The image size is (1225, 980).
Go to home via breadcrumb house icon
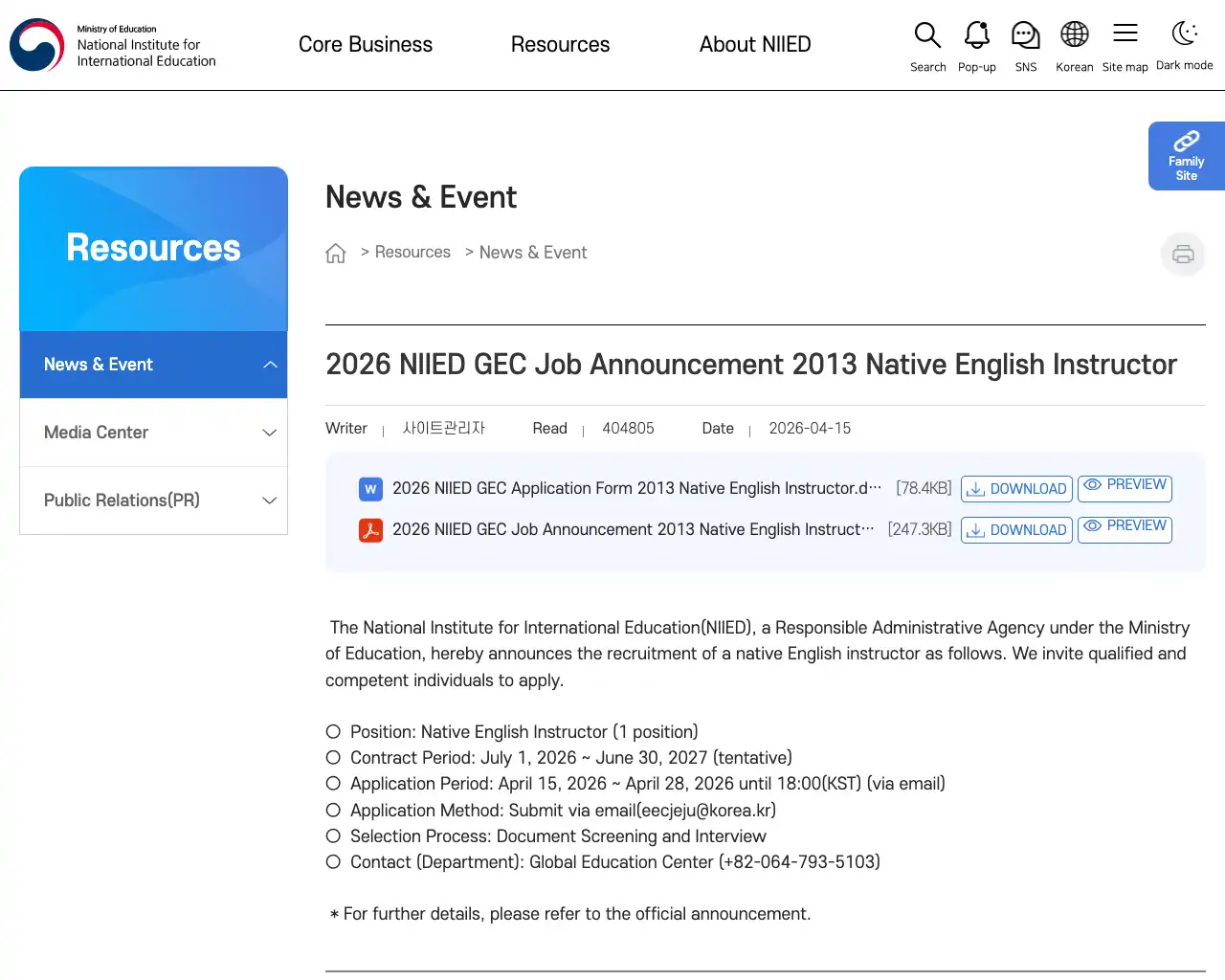tap(336, 253)
